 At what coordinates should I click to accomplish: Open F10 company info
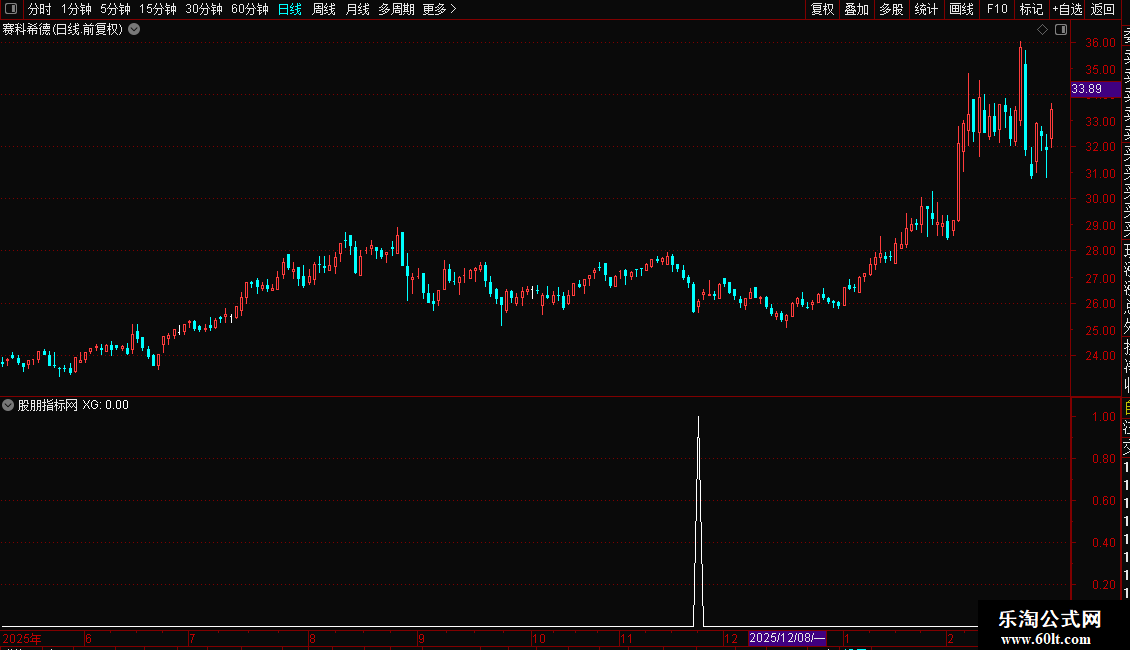pyautogui.click(x=997, y=9)
